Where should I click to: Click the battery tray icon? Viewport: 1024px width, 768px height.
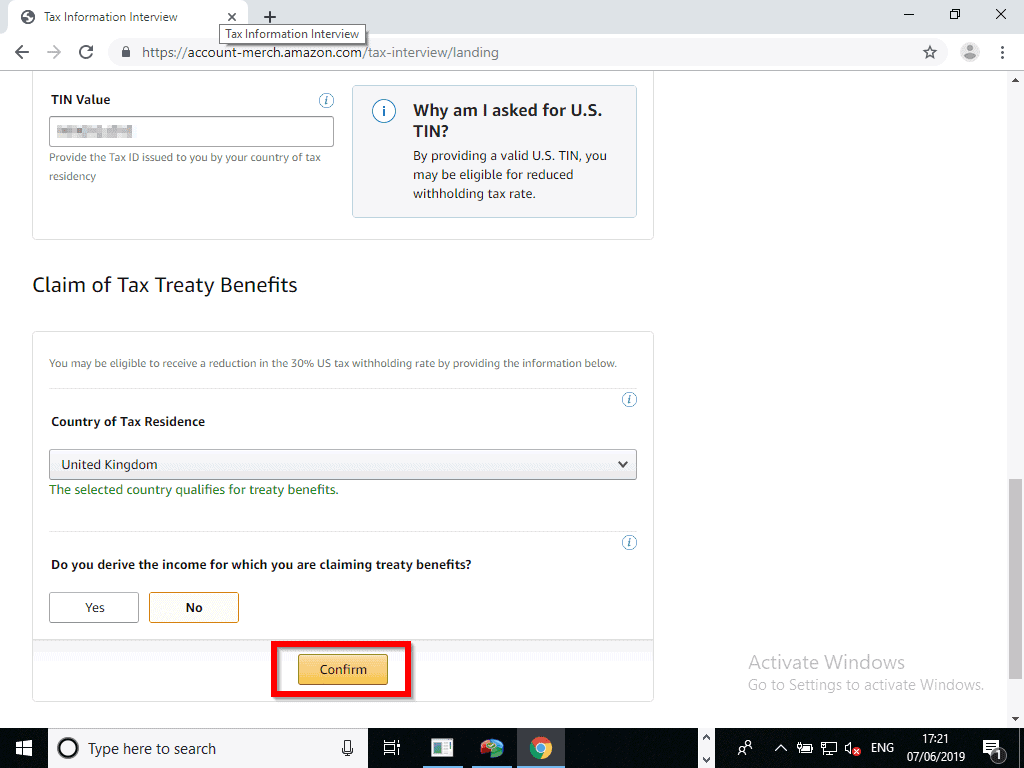click(805, 748)
